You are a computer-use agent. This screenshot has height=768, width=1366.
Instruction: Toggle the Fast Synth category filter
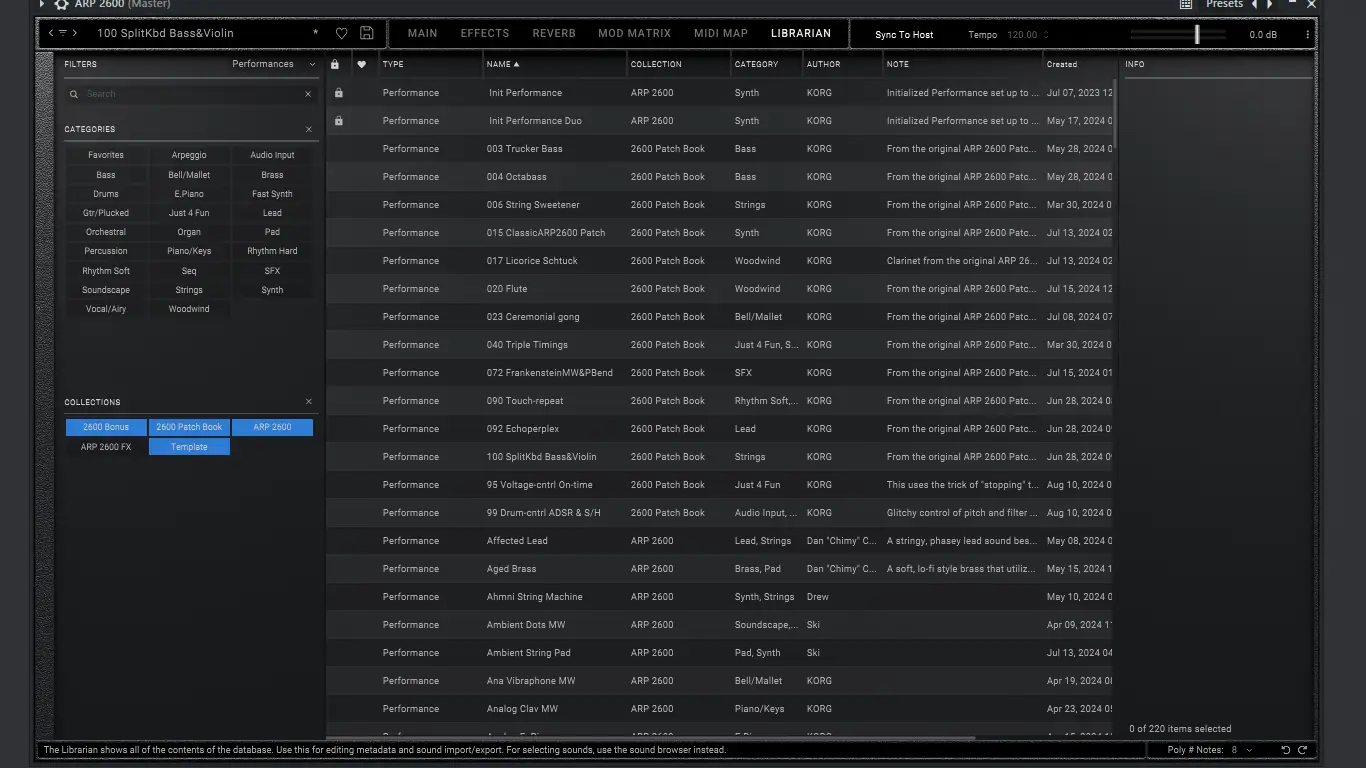point(272,194)
